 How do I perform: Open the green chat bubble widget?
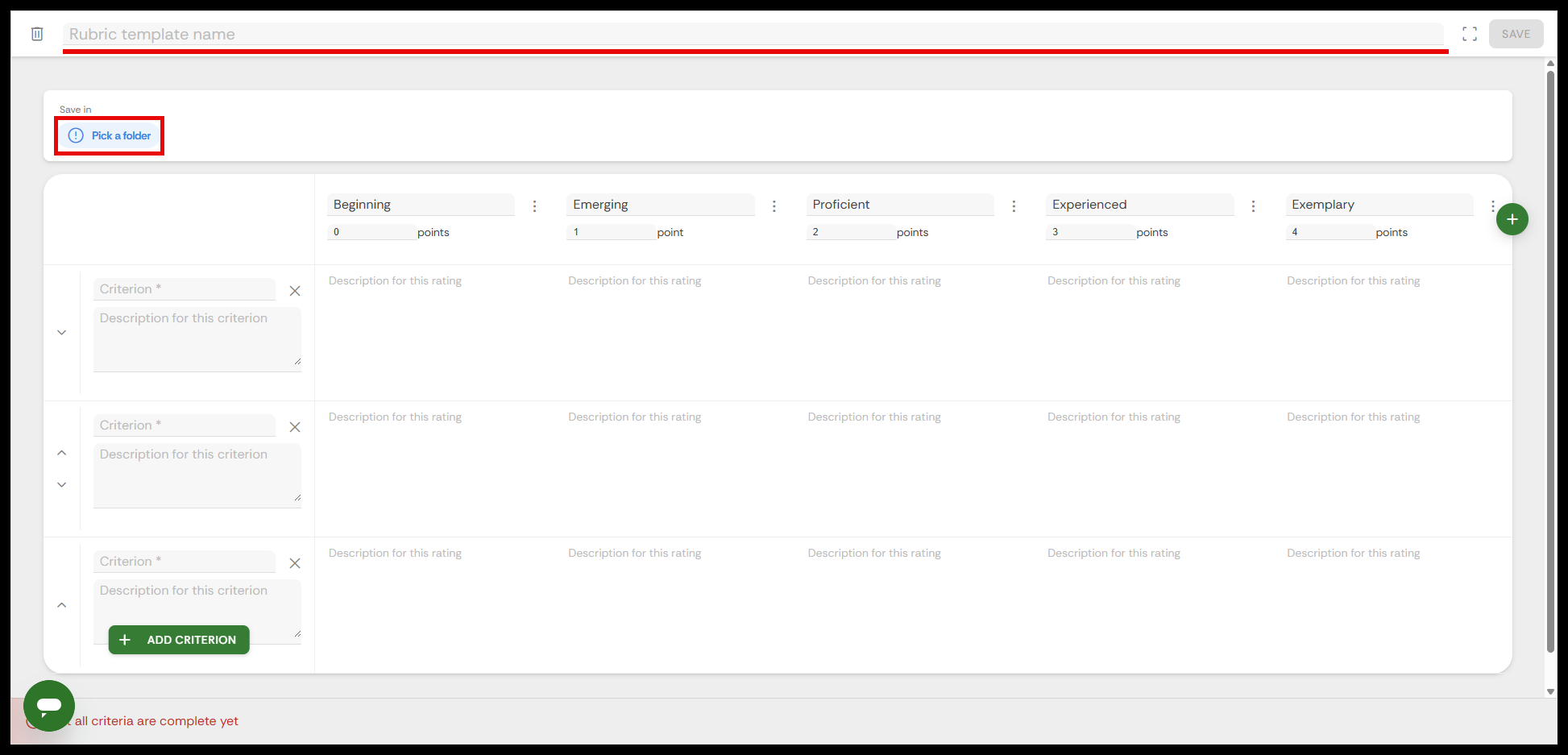49,705
